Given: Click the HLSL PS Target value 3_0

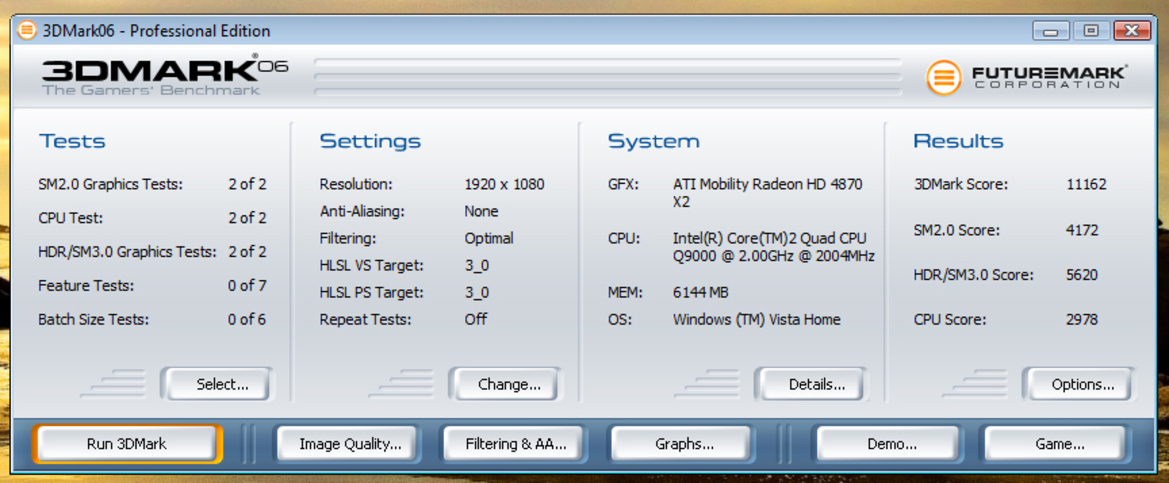Looking at the screenshot, I should coord(476,293).
